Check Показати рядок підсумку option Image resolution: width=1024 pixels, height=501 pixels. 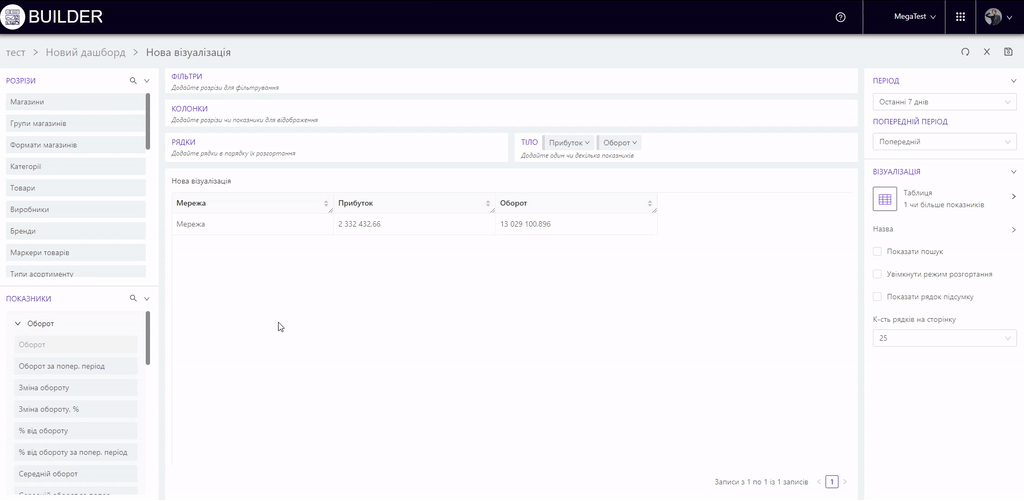(x=877, y=296)
